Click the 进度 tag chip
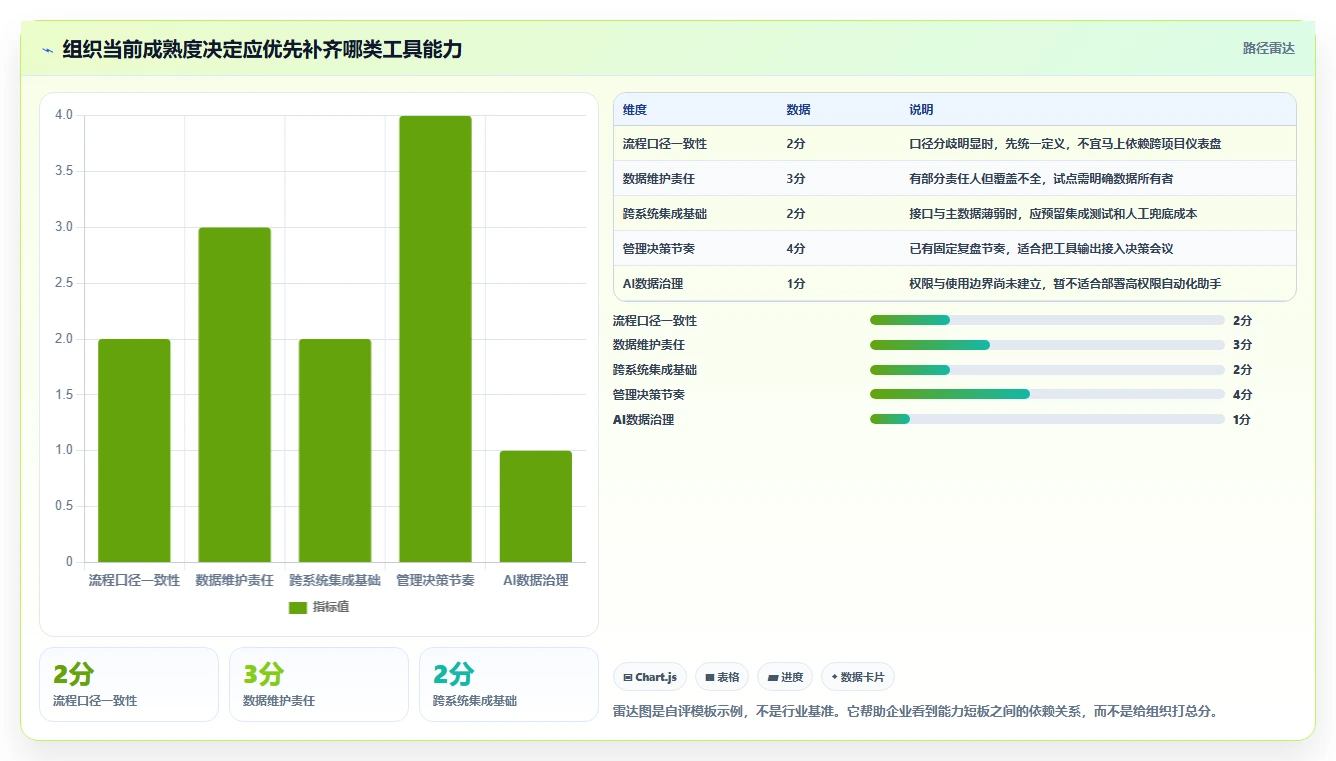Image resolution: width=1336 pixels, height=761 pixels. click(x=785, y=677)
